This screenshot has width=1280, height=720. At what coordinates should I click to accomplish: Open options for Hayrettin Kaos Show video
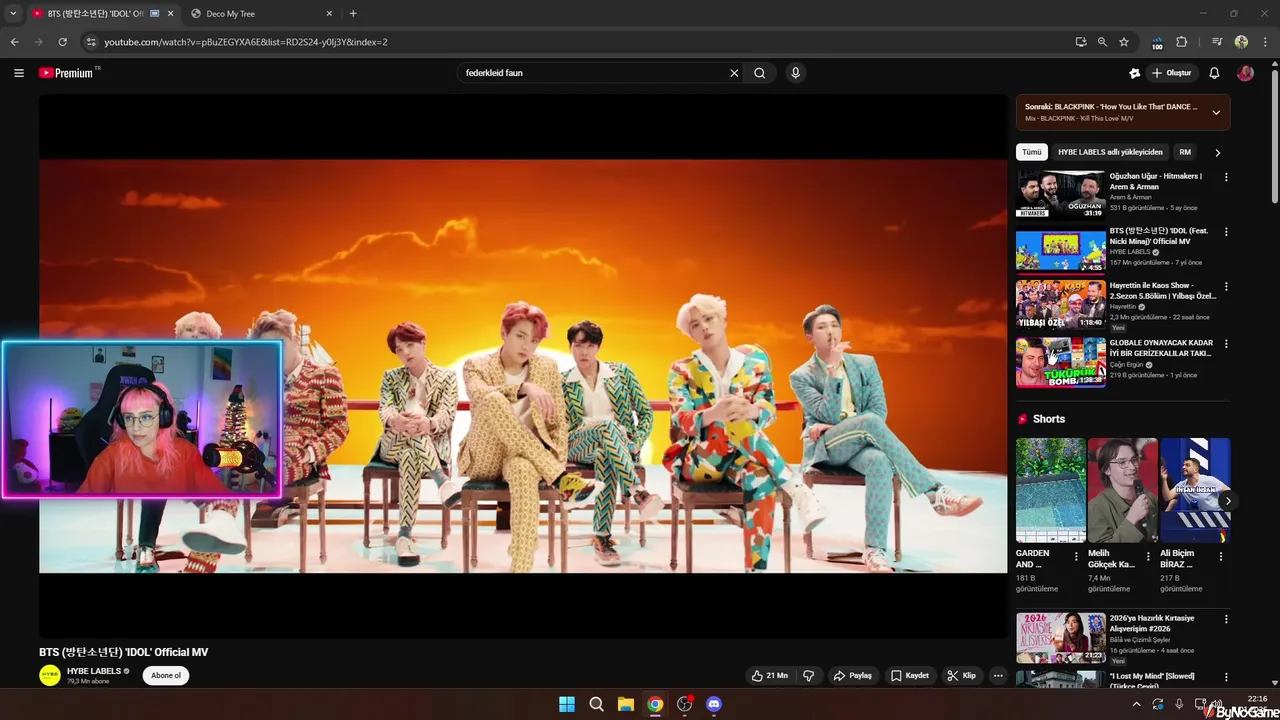coord(1226,287)
